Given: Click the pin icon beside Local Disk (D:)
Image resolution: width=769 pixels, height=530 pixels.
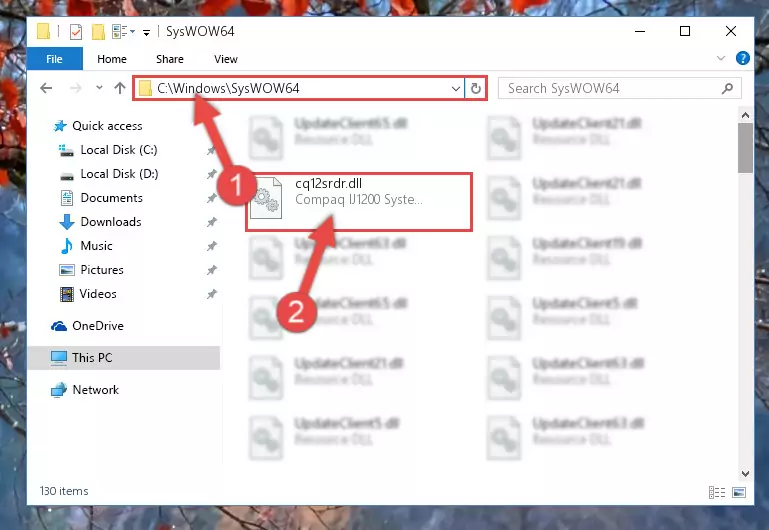Looking at the screenshot, I should 211,174.
